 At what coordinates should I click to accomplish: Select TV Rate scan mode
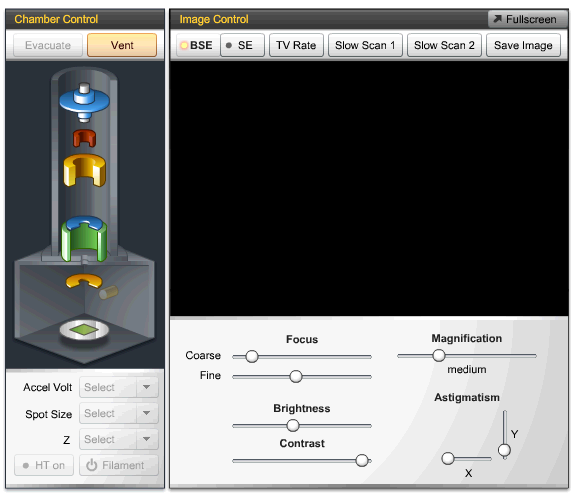coord(296,45)
